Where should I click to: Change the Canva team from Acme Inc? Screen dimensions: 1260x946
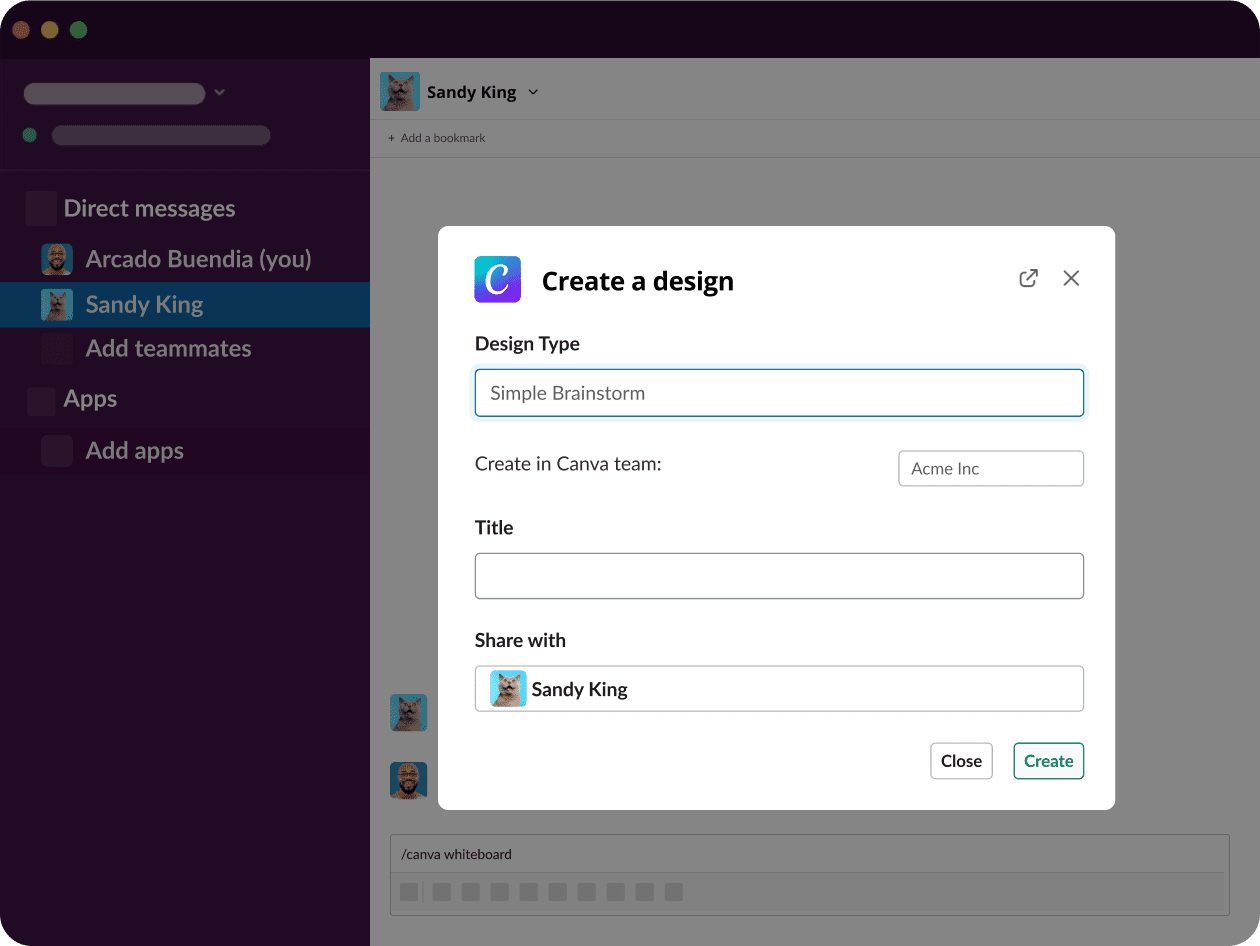coord(990,468)
